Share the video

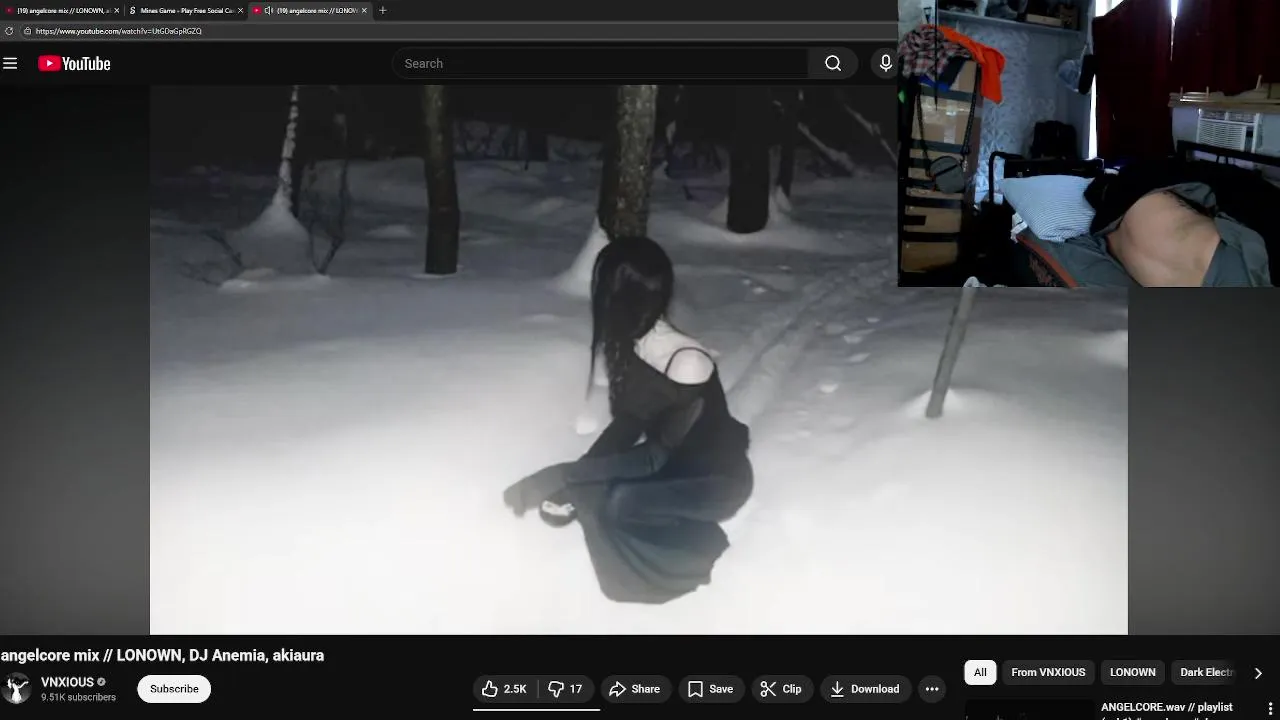pyautogui.click(x=635, y=688)
